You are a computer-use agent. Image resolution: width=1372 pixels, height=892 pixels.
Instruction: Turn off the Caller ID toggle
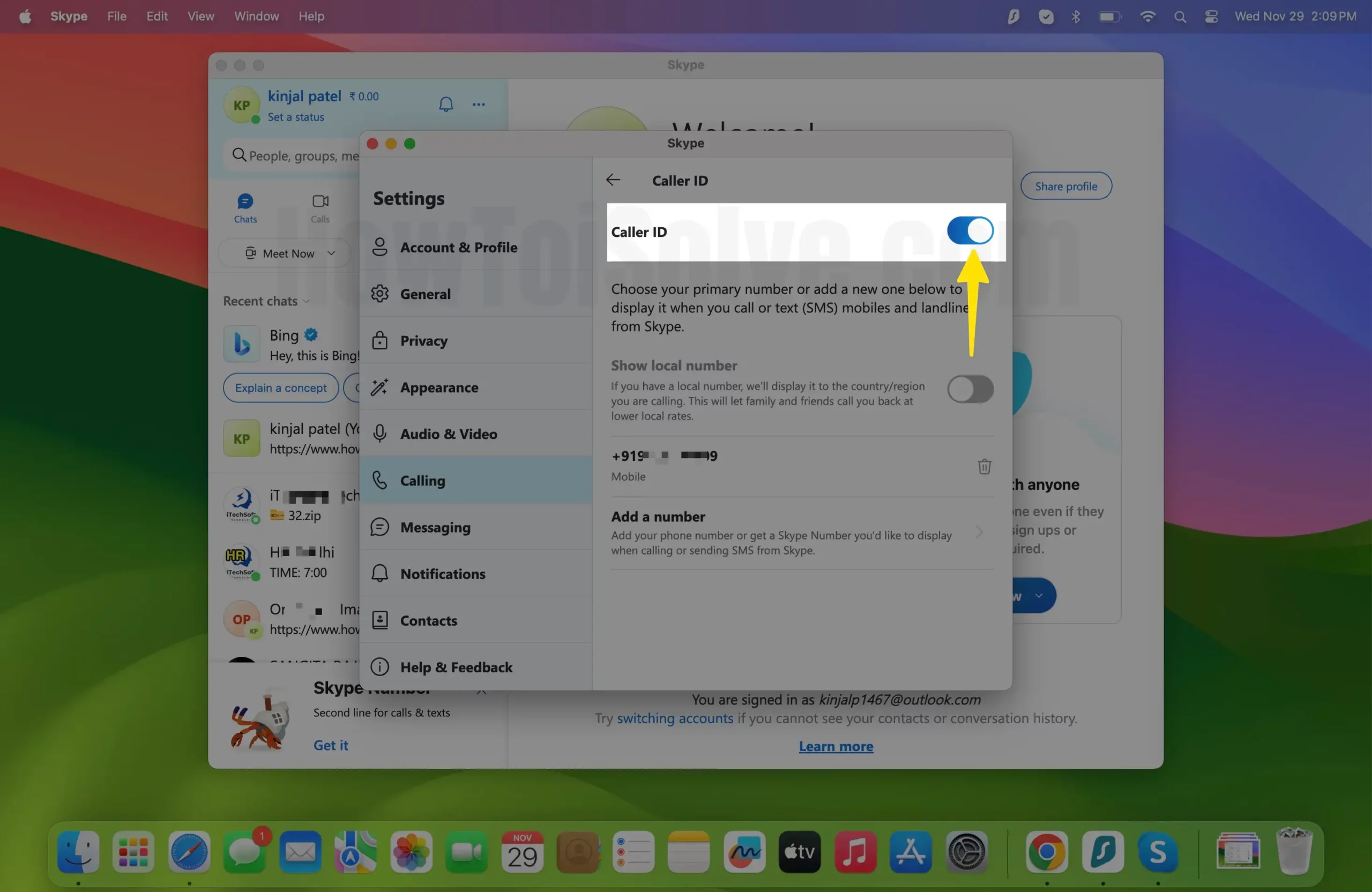(x=970, y=231)
